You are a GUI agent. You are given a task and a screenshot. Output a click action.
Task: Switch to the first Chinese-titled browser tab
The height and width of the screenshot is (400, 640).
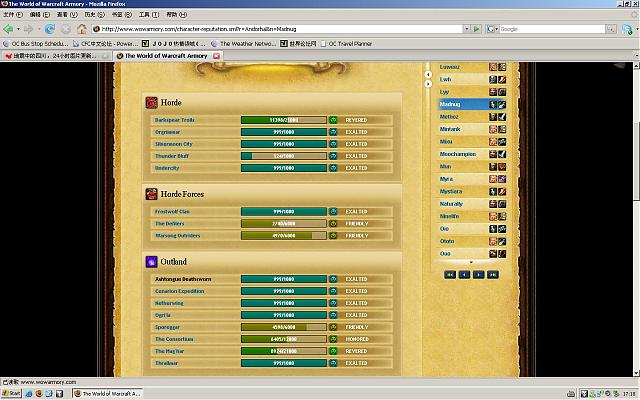(x=56, y=56)
